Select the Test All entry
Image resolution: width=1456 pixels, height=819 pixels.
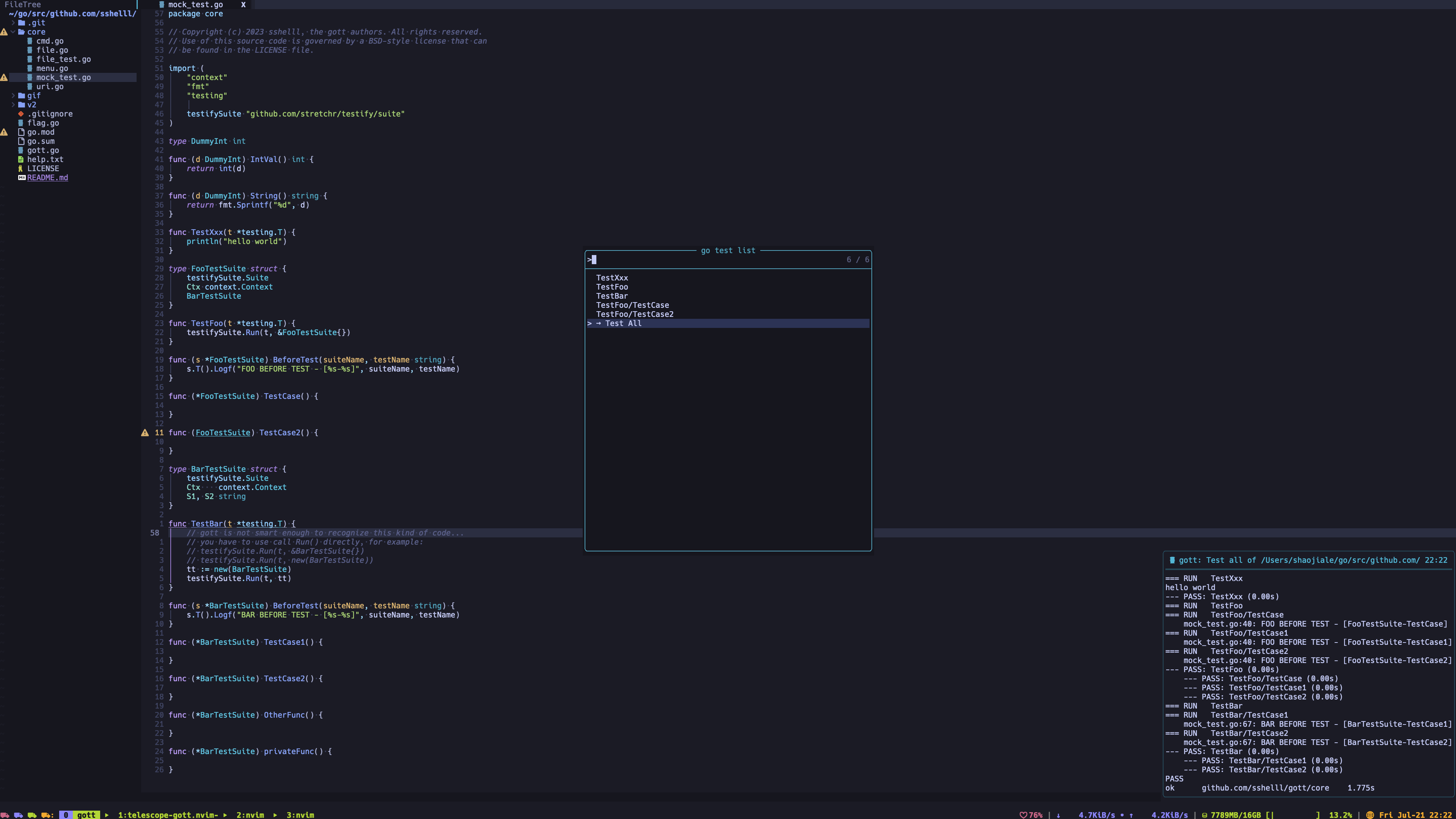pos(623,323)
